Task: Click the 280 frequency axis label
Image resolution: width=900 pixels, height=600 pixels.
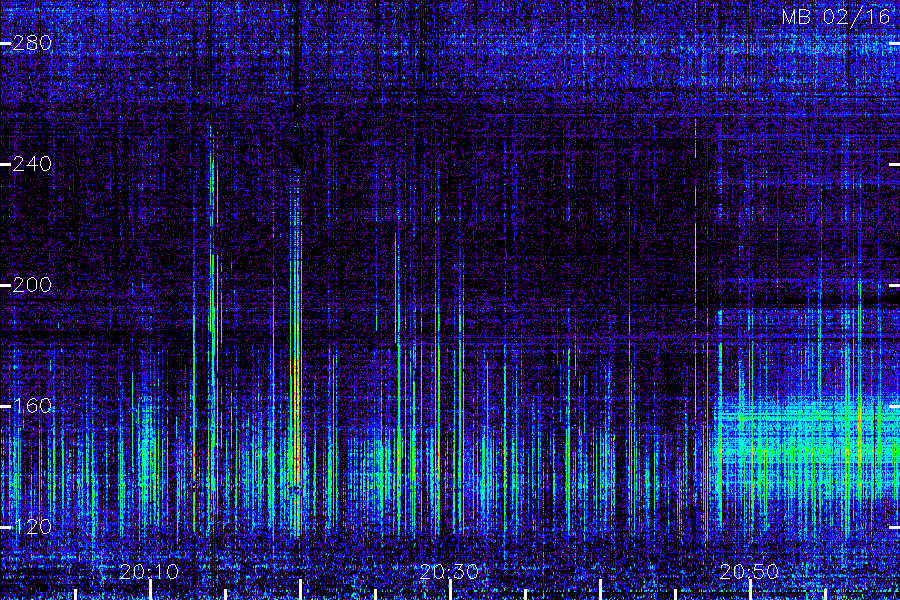Action: (32, 43)
